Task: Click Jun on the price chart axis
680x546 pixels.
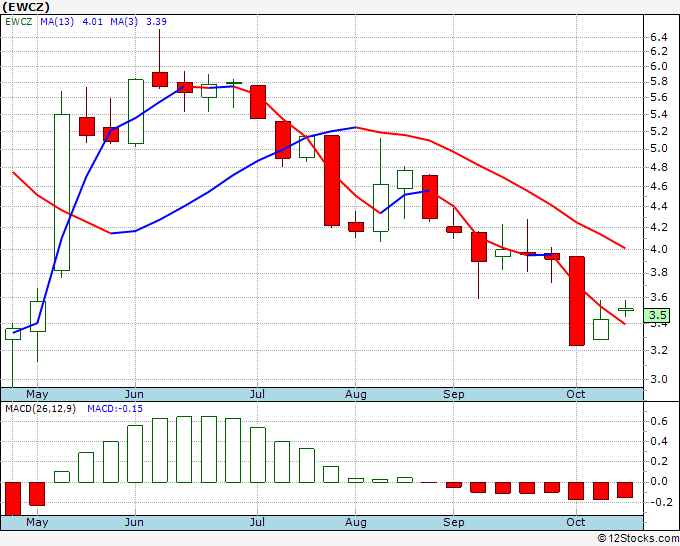Action: pyautogui.click(x=134, y=394)
